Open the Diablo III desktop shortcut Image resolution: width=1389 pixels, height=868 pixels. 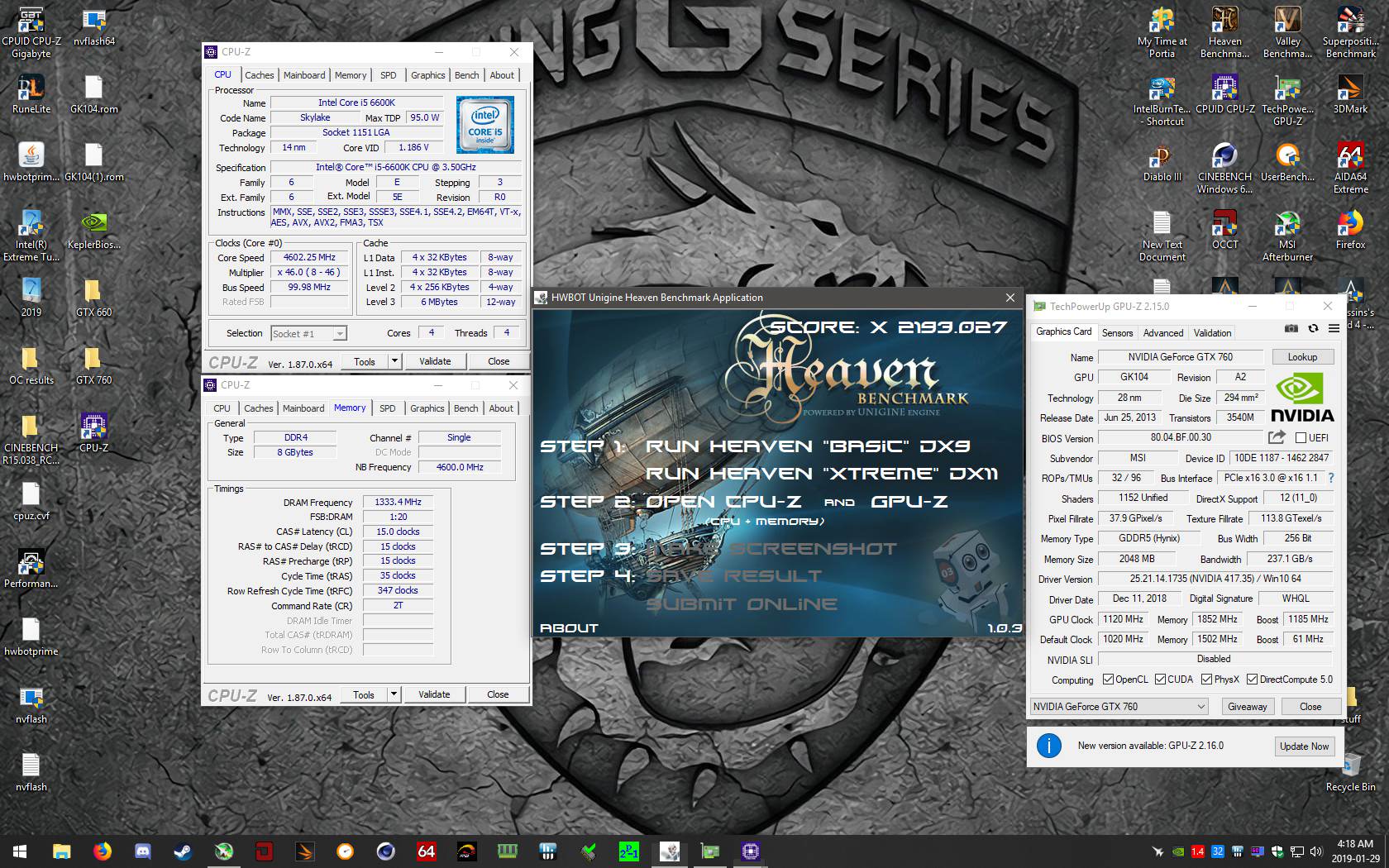coord(1162,162)
